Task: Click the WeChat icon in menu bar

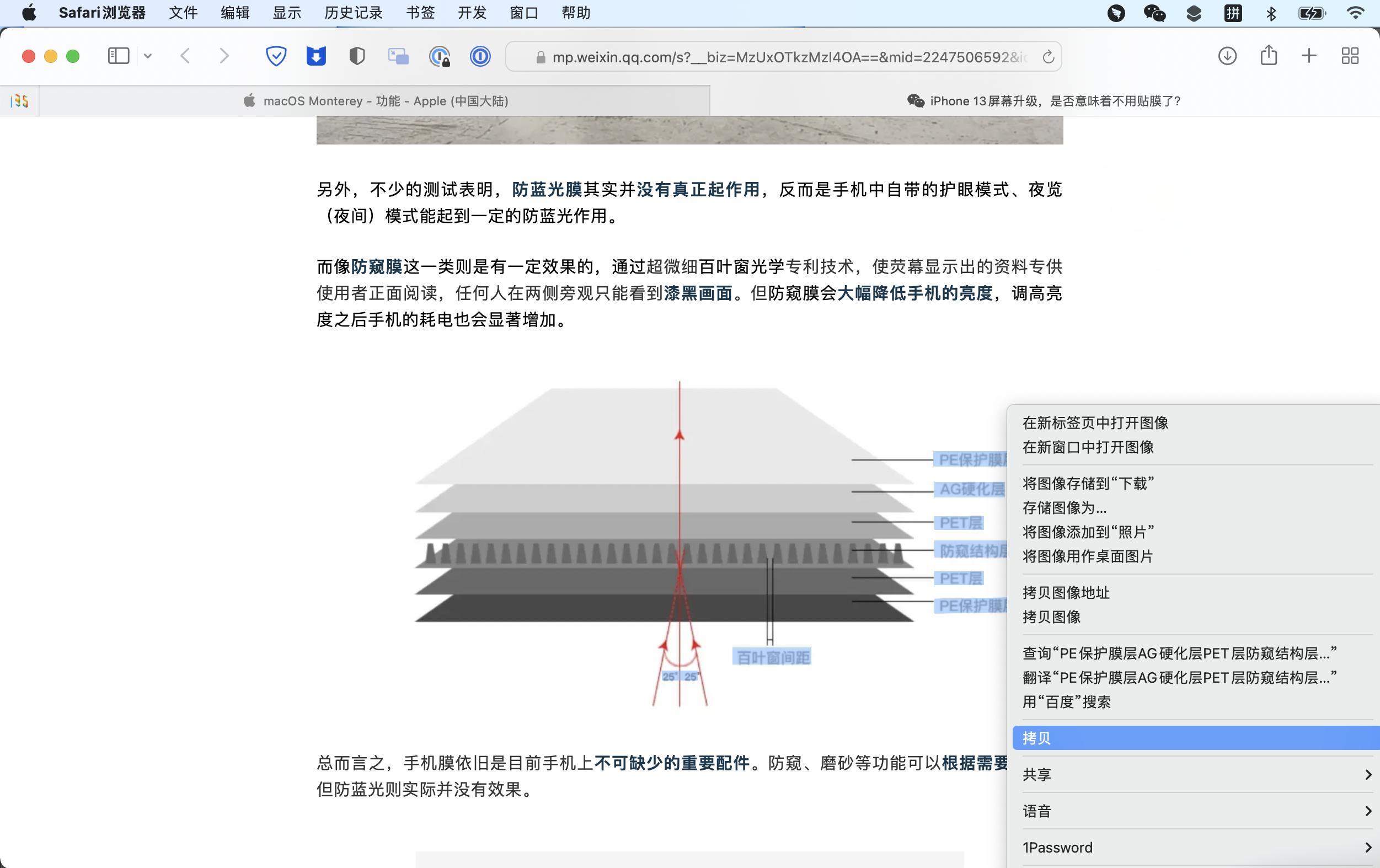Action: [x=1154, y=13]
